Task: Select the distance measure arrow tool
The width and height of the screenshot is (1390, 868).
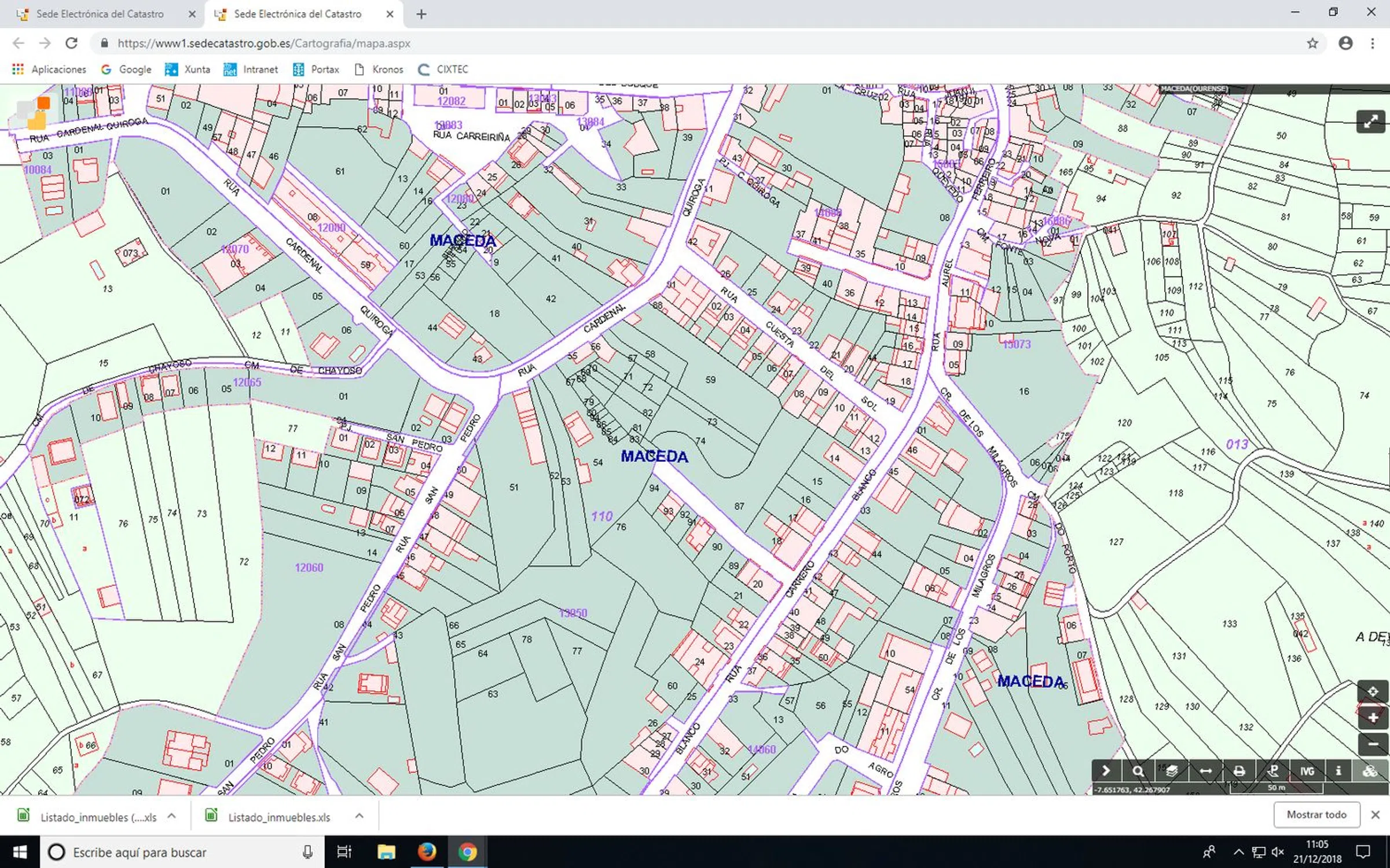Action: [x=1205, y=771]
